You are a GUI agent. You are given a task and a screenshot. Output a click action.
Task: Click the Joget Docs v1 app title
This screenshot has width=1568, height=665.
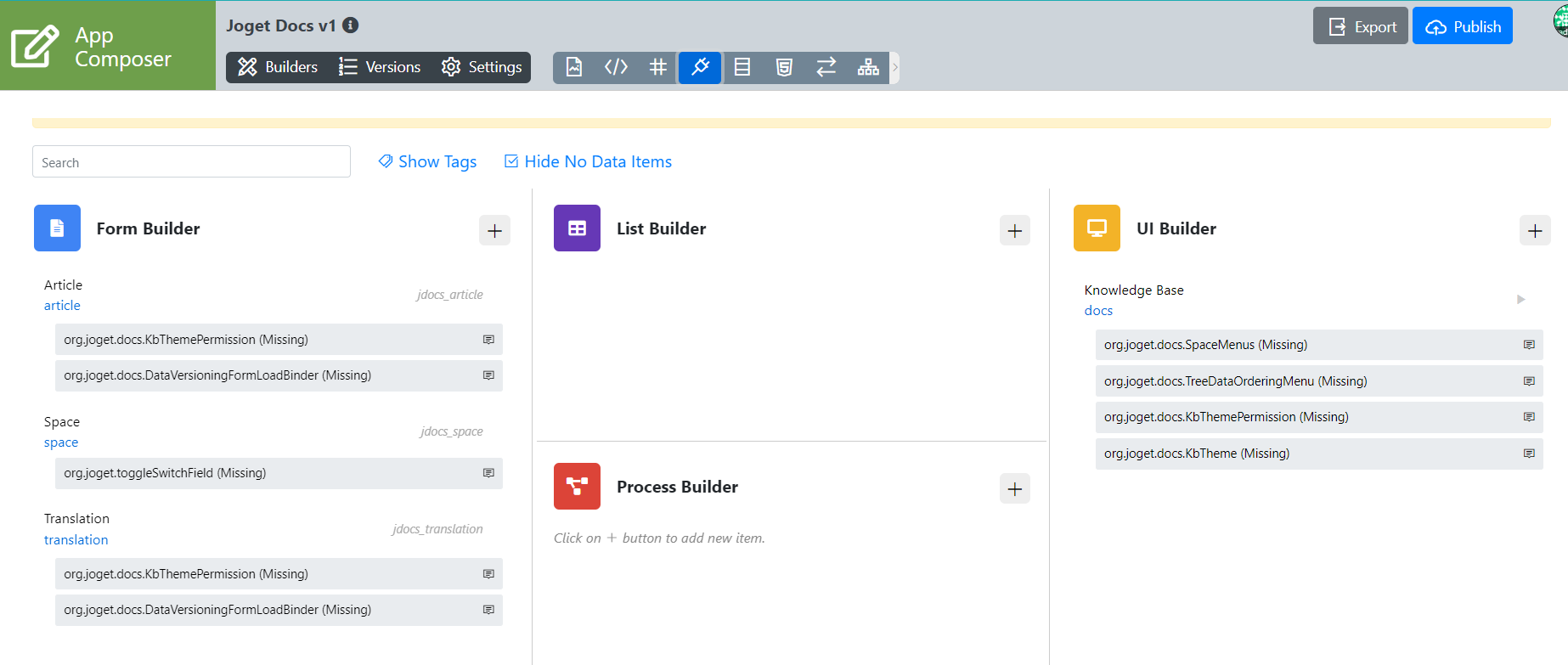point(281,25)
